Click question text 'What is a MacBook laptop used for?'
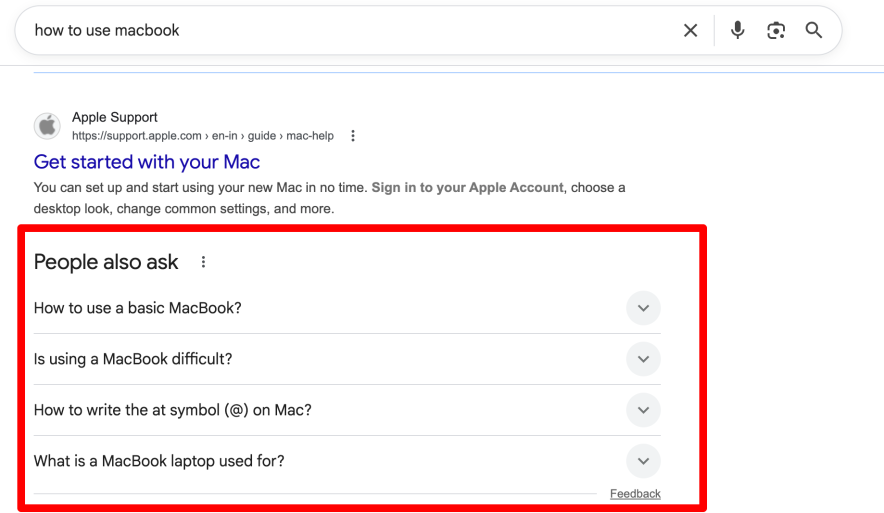 pyautogui.click(x=159, y=461)
